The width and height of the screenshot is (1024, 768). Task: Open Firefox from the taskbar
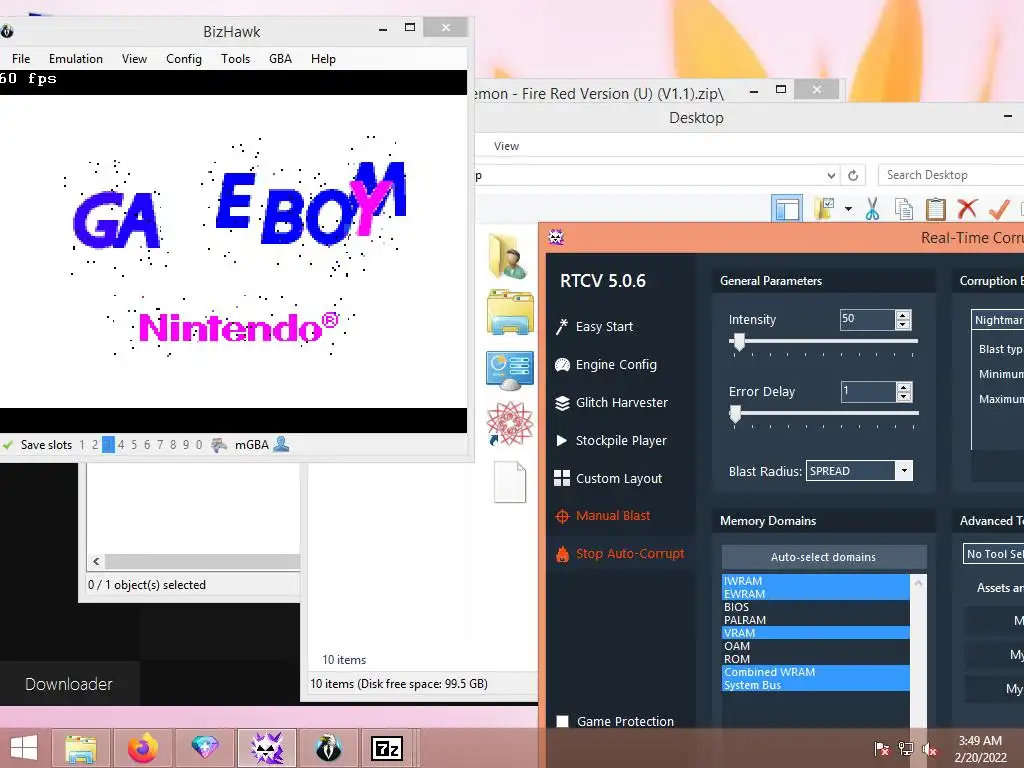pyautogui.click(x=142, y=748)
